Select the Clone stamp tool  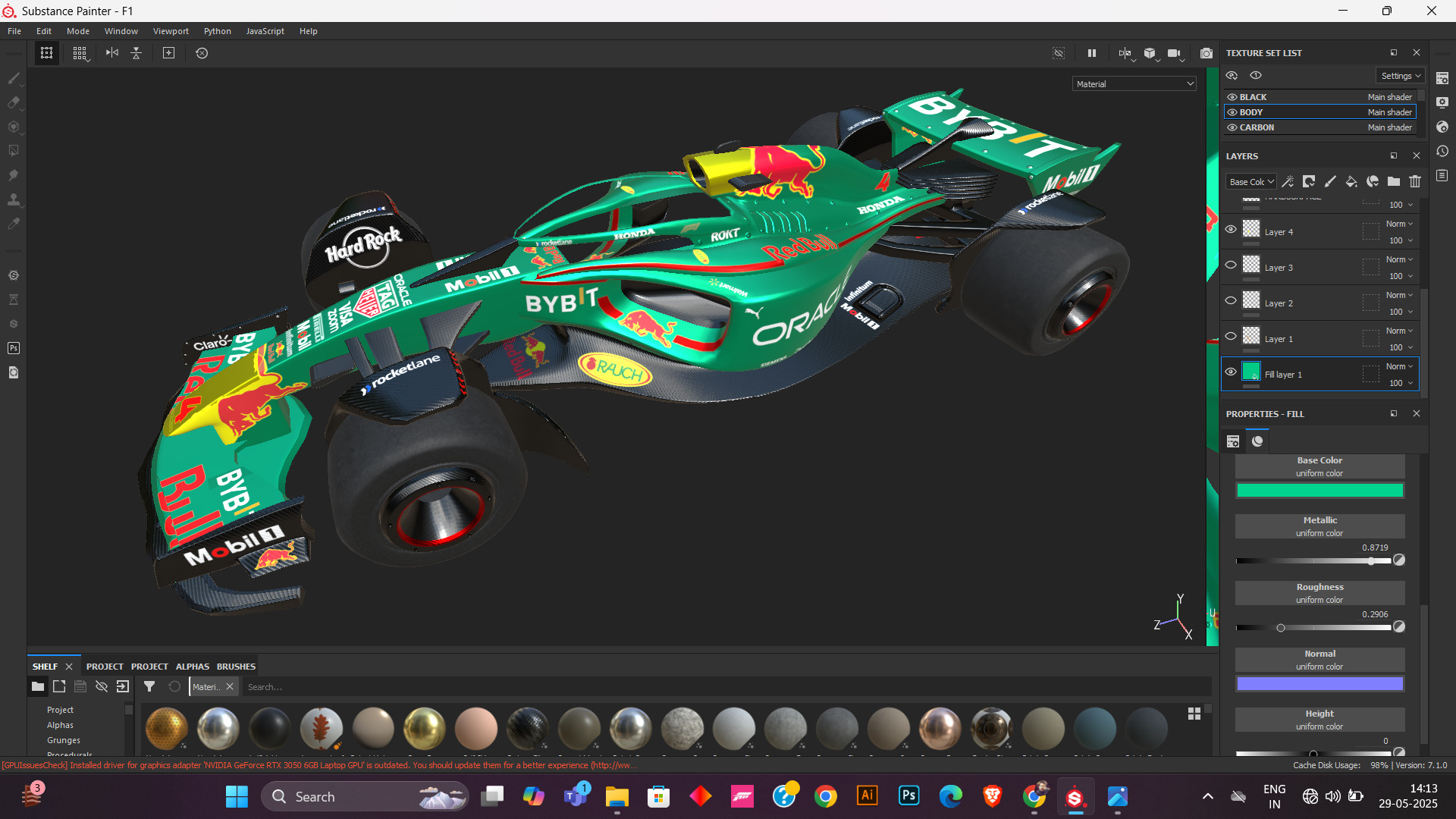14,199
